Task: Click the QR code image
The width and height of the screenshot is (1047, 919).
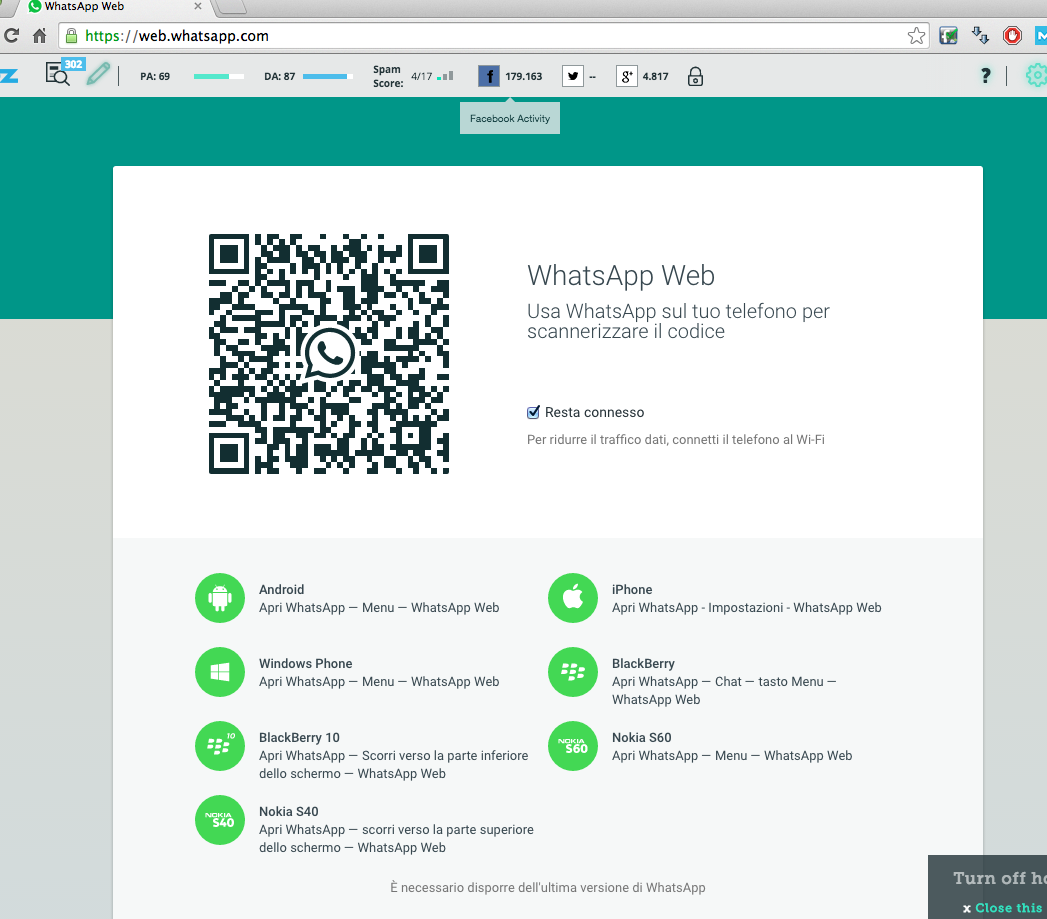Action: pos(329,354)
